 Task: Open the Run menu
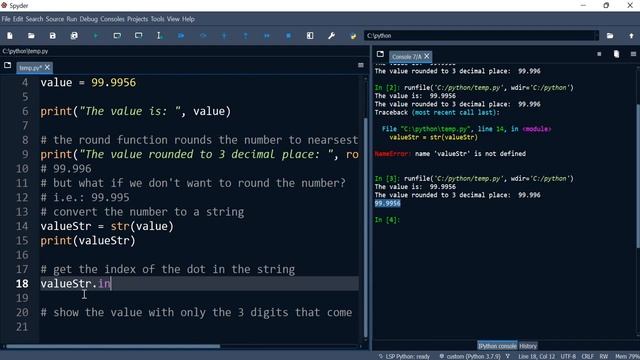tap(72, 19)
